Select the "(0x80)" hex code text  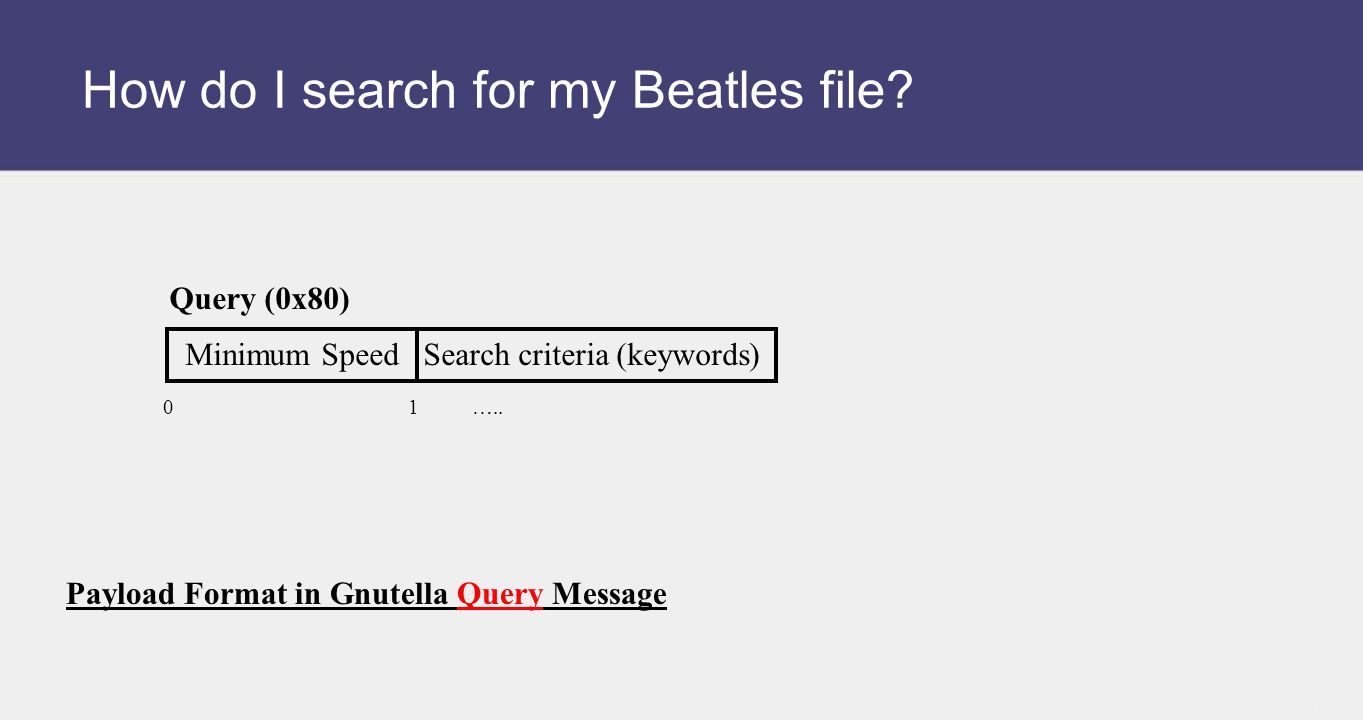tap(307, 298)
